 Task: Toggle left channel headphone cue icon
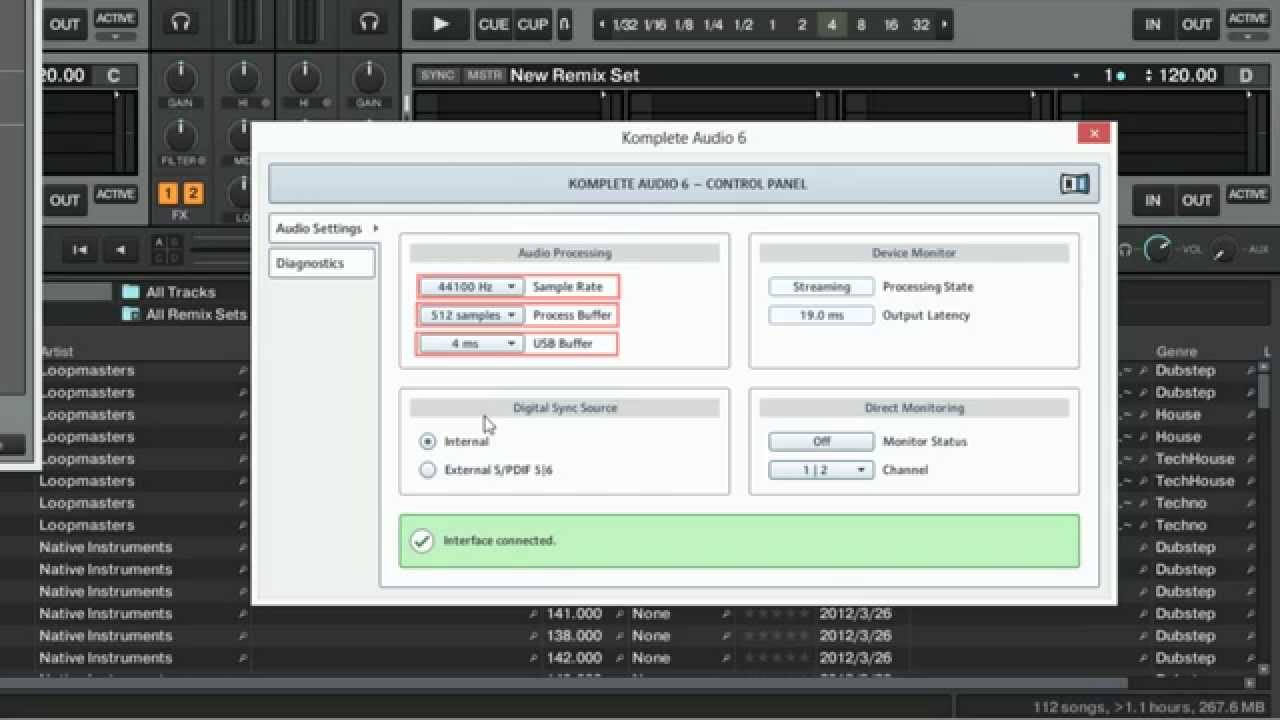pyautogui.click(x=181, y=22)
